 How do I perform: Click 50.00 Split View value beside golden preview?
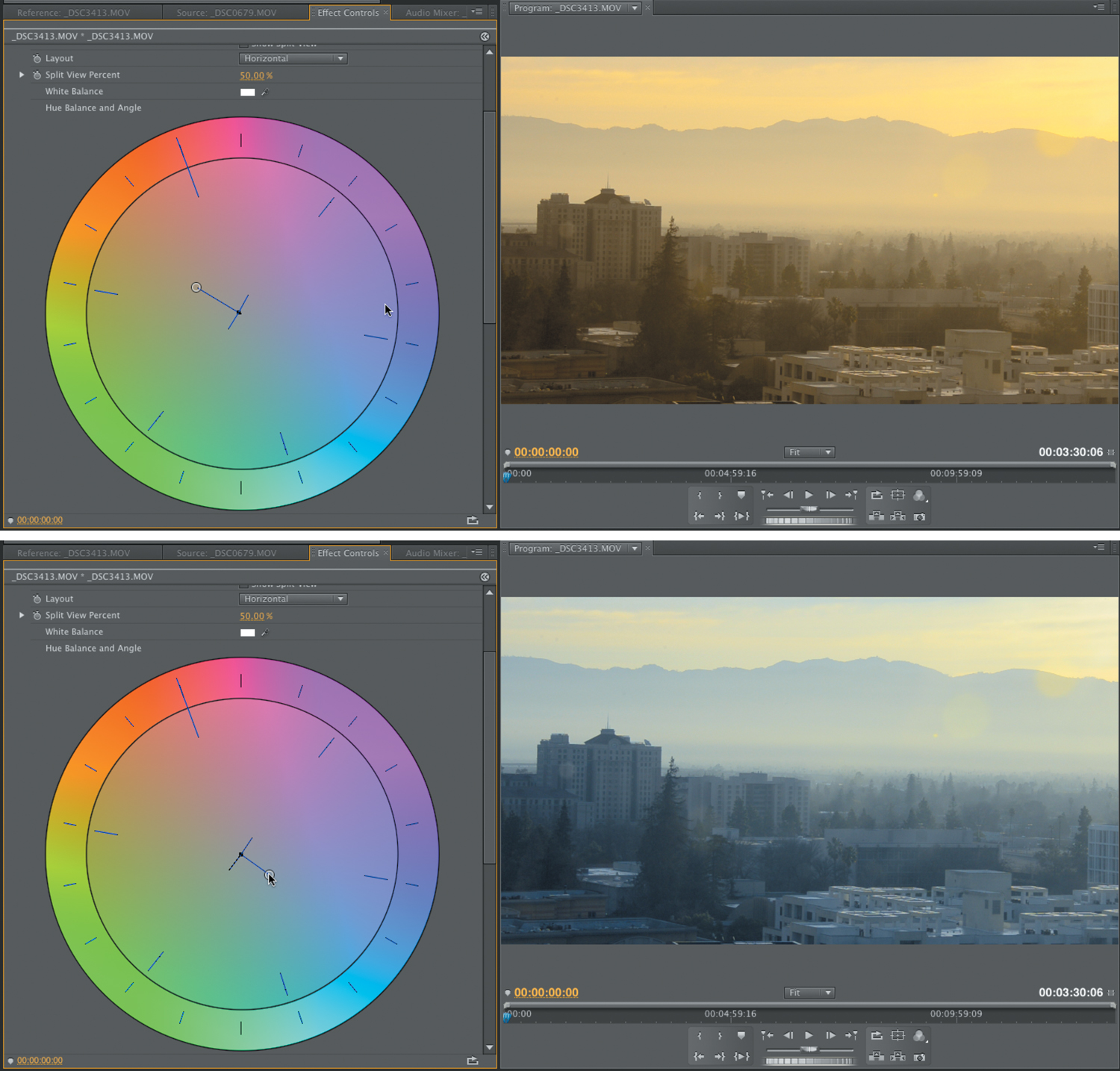click(252, 75)
